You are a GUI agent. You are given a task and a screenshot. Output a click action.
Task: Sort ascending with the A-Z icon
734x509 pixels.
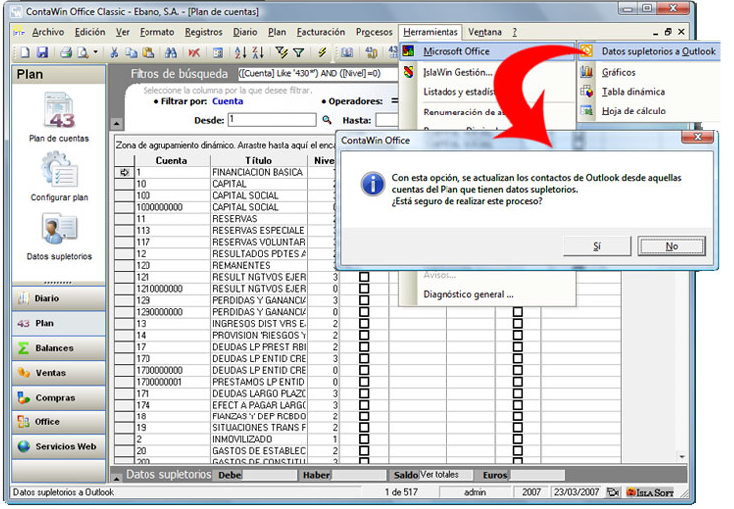(x=241, y=52)
